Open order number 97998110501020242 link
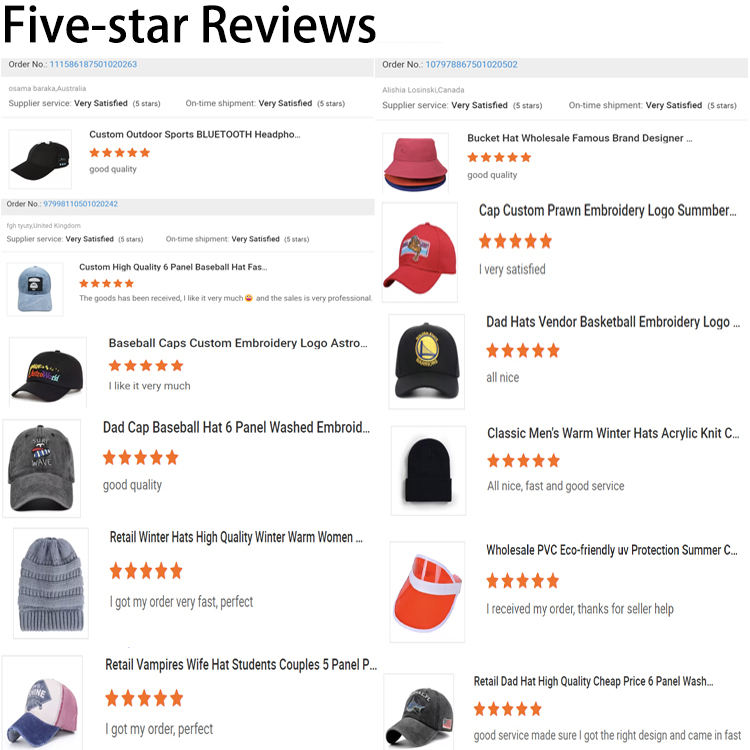This screenshot has height=750, width=750. click(80, 204)
